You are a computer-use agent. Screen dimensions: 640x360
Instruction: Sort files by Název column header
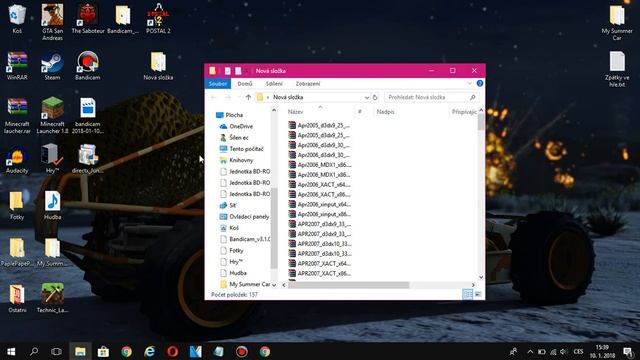tap(295, 111)
